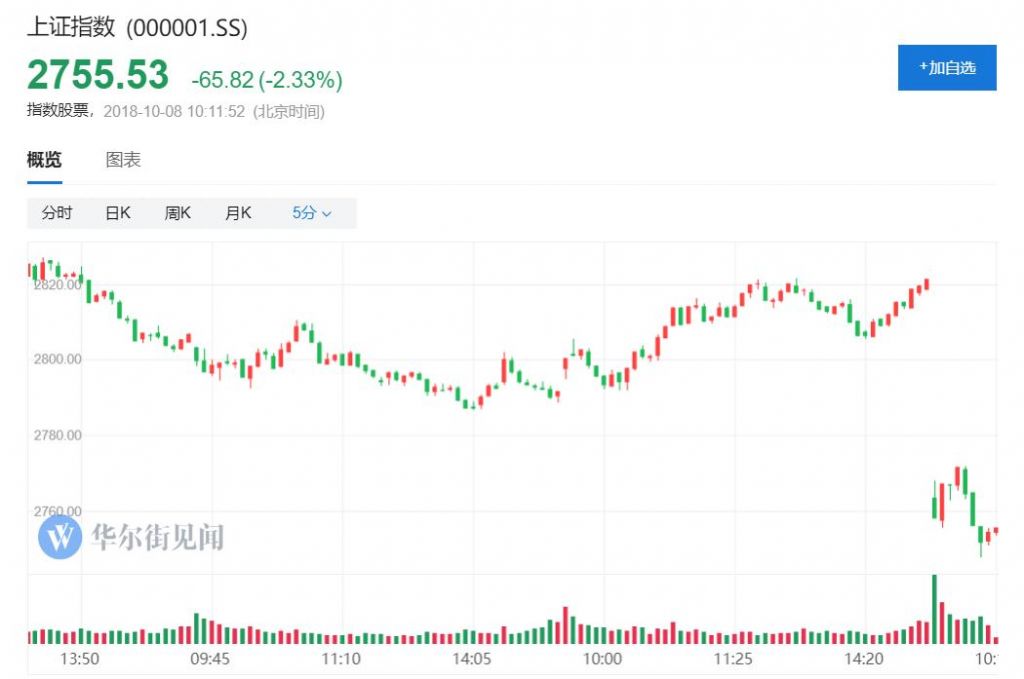Image resolution: width=1024 pixels, height=679 pixels.
Task: Click the 09:45 time axis label
Action: coord(210,659)
